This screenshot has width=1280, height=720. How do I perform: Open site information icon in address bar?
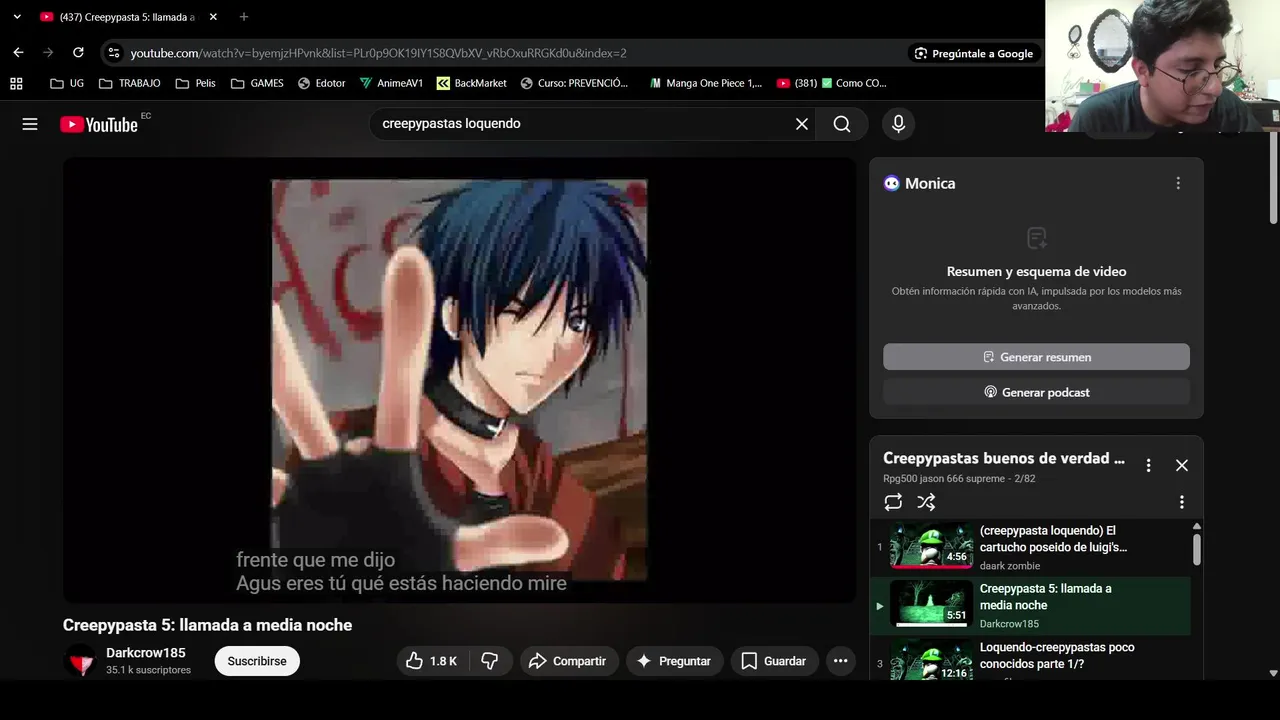click(114, 53)
